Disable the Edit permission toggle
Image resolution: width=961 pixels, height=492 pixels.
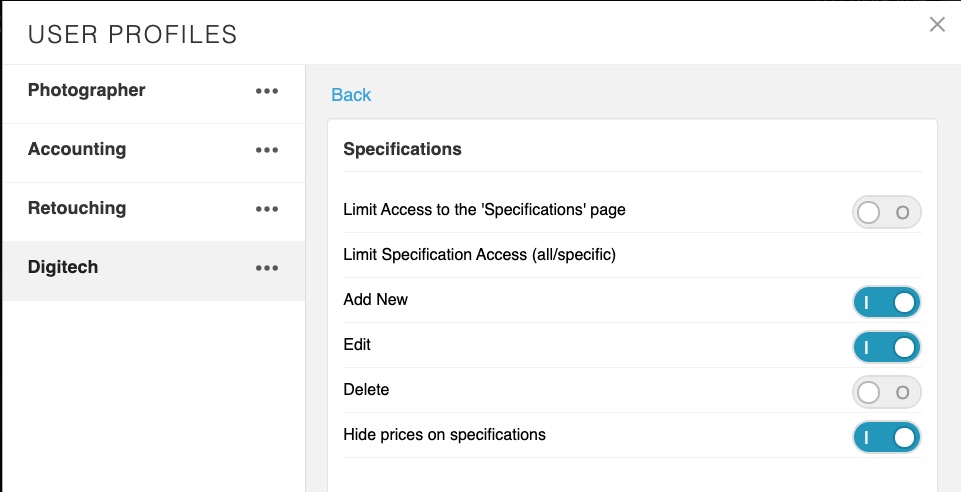pos(886,347)
